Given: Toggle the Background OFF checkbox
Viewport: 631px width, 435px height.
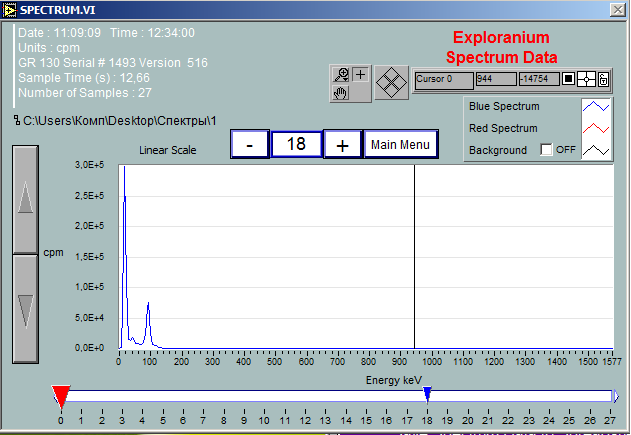Looking at the screenshot, I should 546,150.
